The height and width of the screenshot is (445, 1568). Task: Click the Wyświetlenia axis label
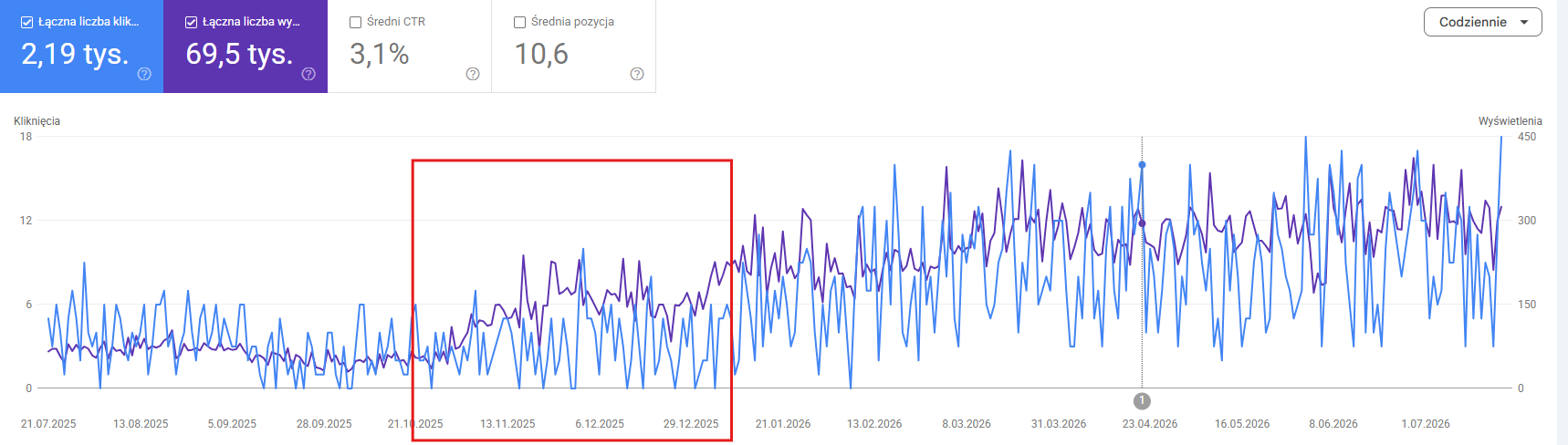1511,121
